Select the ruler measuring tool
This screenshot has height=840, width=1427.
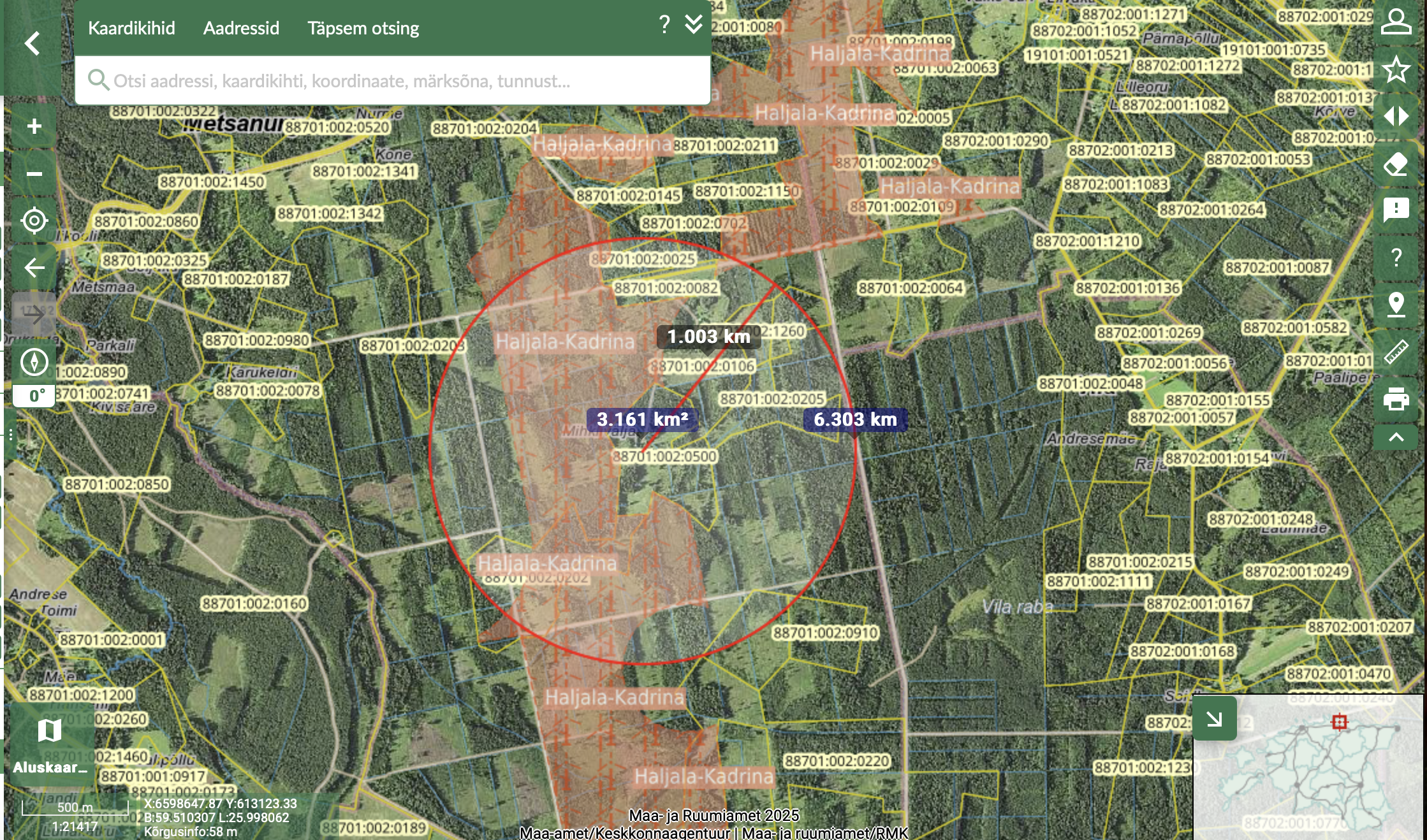(x=1396, y=352)
